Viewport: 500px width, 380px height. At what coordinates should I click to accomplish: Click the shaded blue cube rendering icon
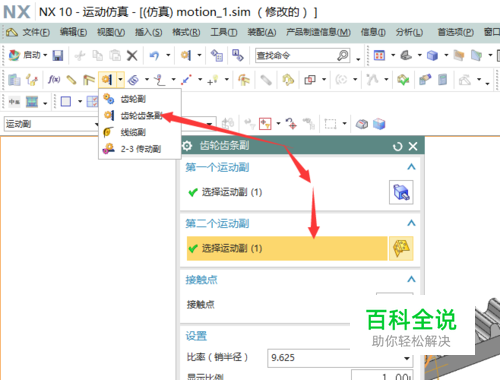coord(432,55)
